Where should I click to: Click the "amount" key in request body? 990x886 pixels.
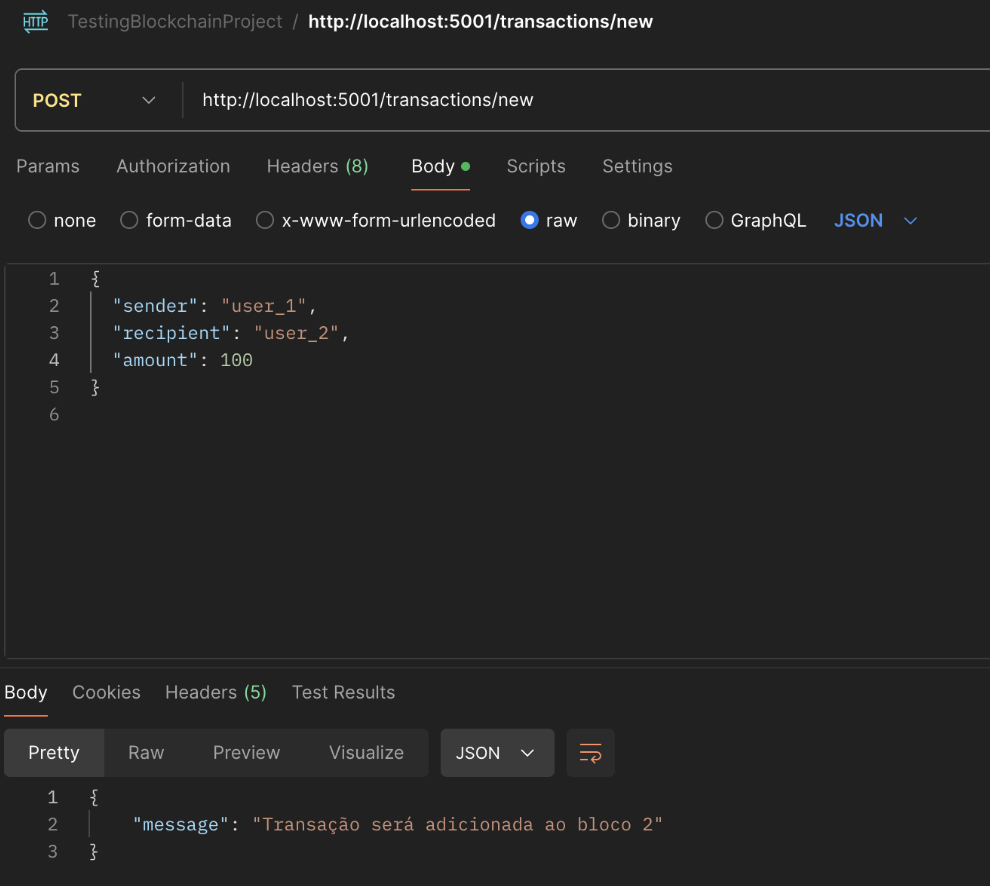(155, 361)
